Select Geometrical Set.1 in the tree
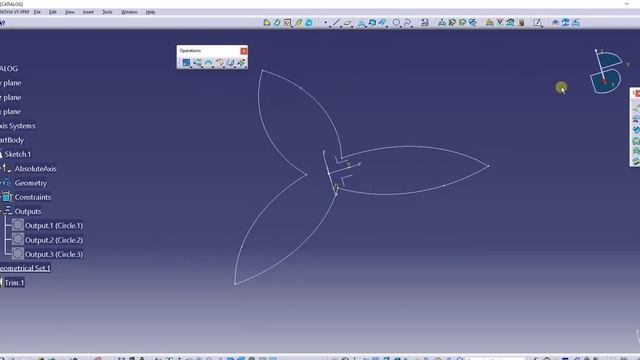Image resolution: width=640 pixels, height=360 pixels. pyautogui.click(x=25, y=268)
